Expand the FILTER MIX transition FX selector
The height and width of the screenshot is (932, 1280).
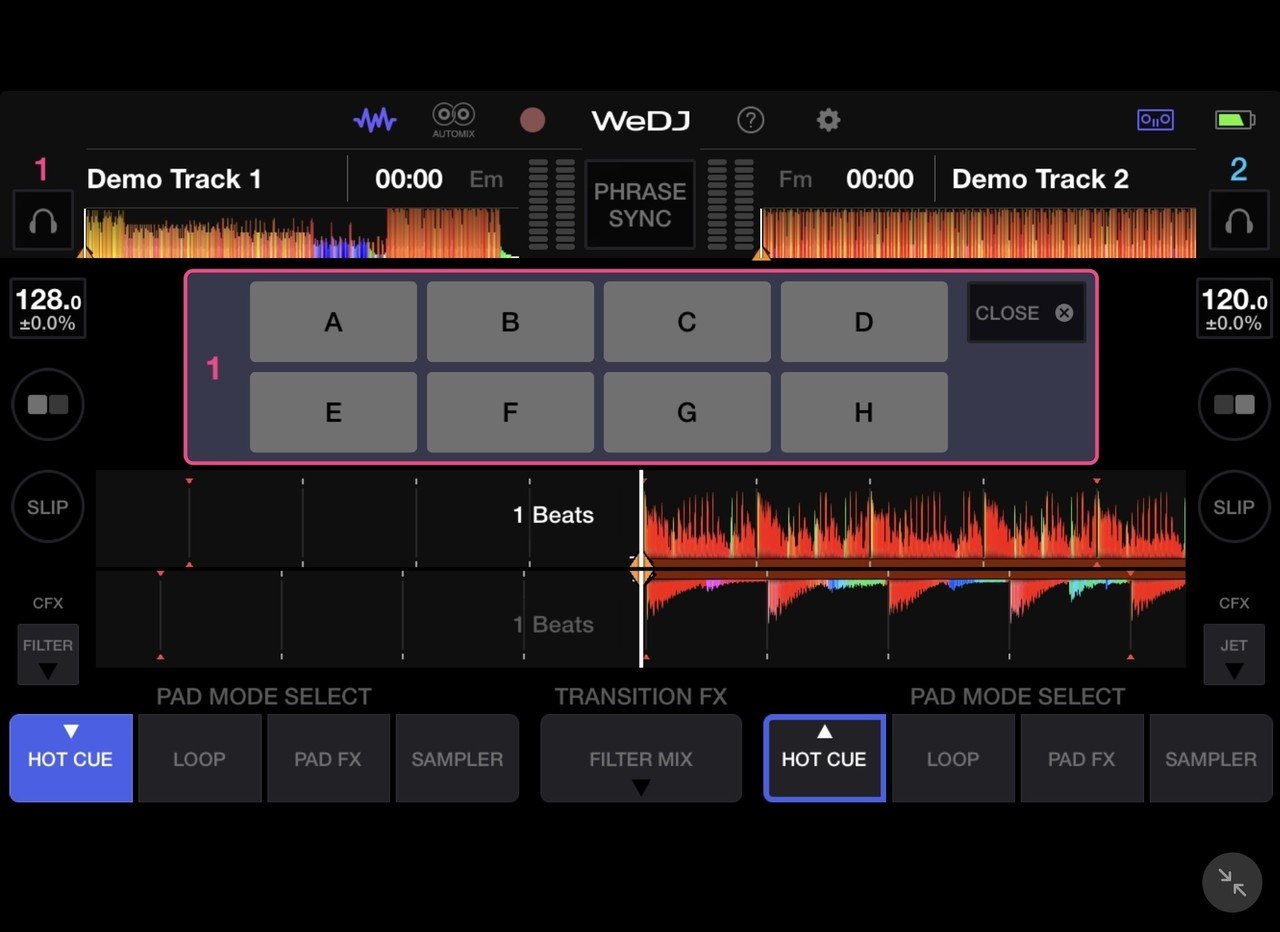[x=640, y=758]
